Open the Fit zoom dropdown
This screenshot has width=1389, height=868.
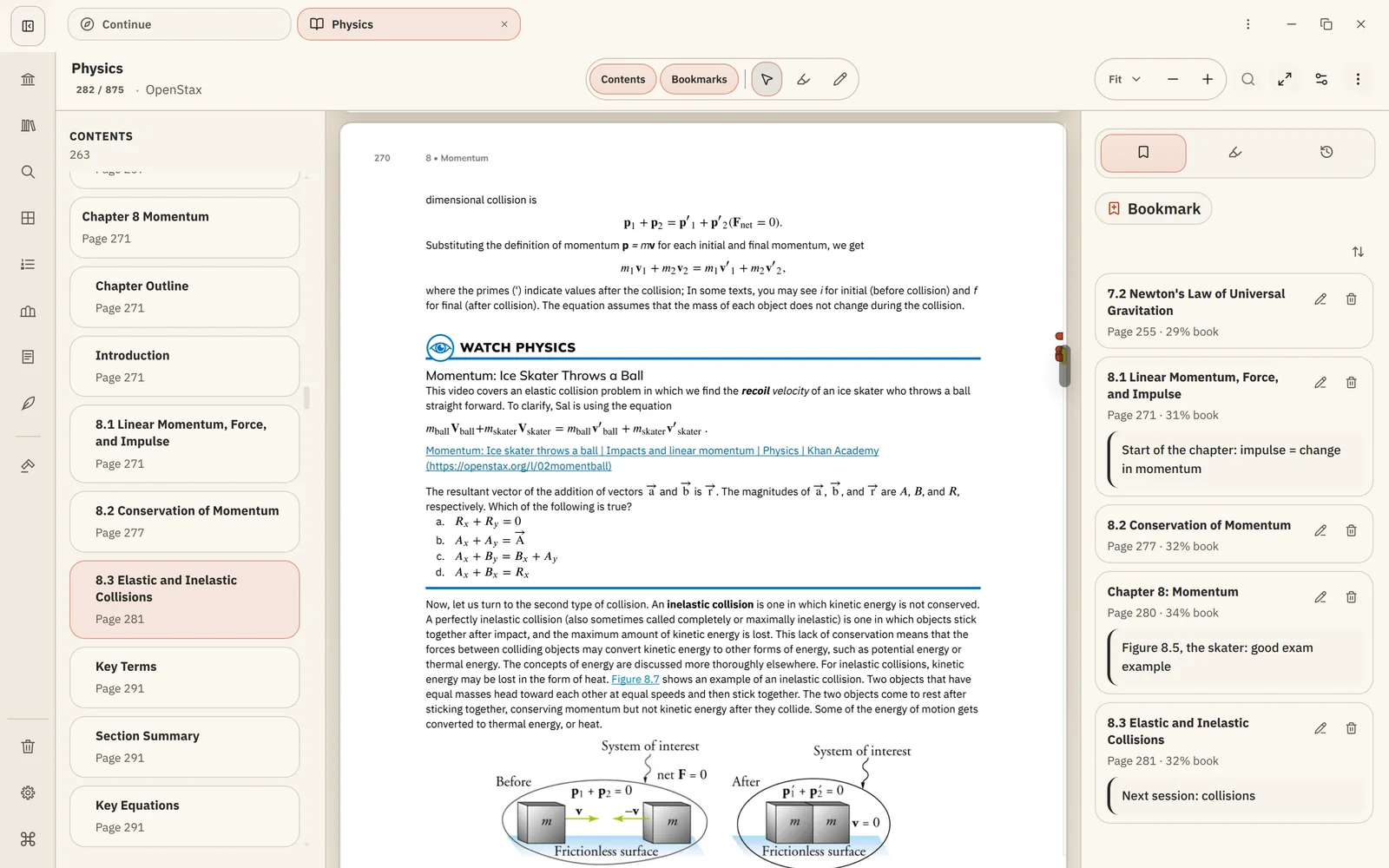point(1124,79)
